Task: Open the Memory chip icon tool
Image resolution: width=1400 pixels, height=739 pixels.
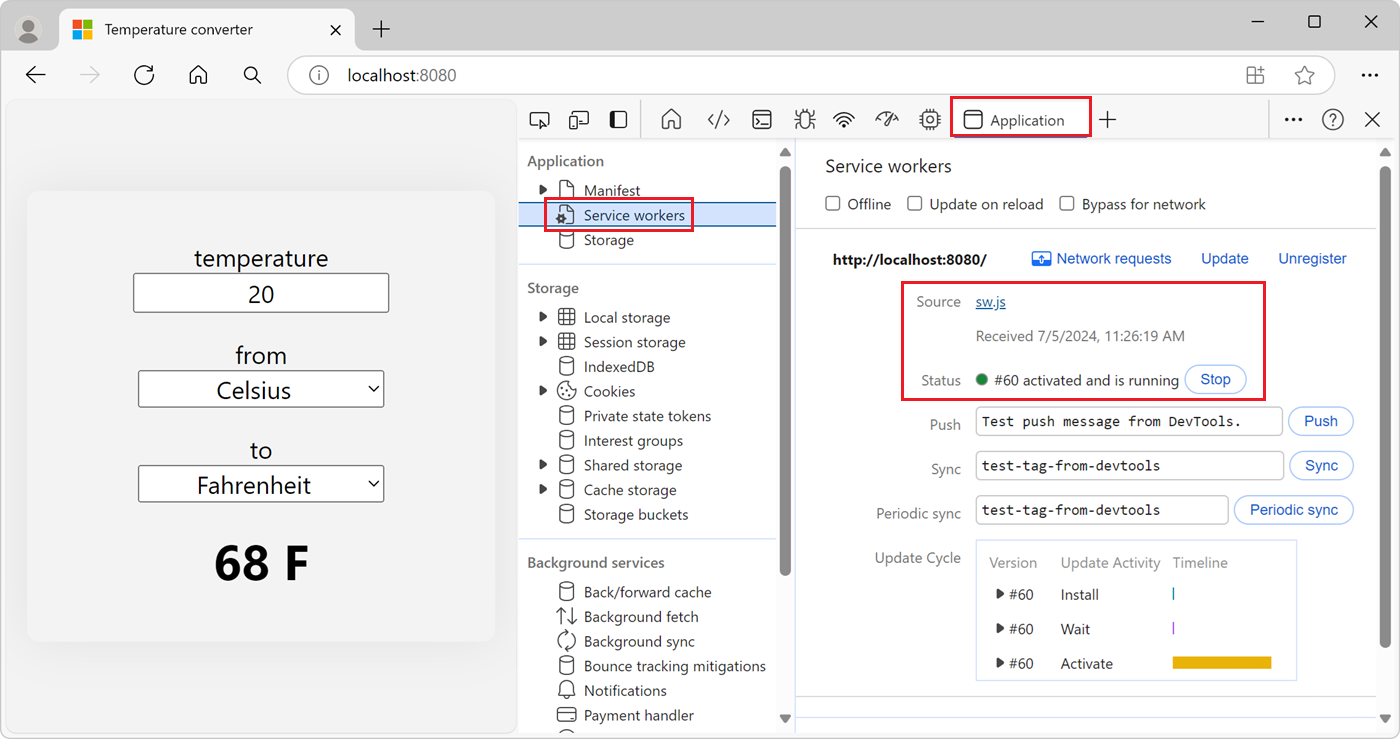Action: point(930,120)
